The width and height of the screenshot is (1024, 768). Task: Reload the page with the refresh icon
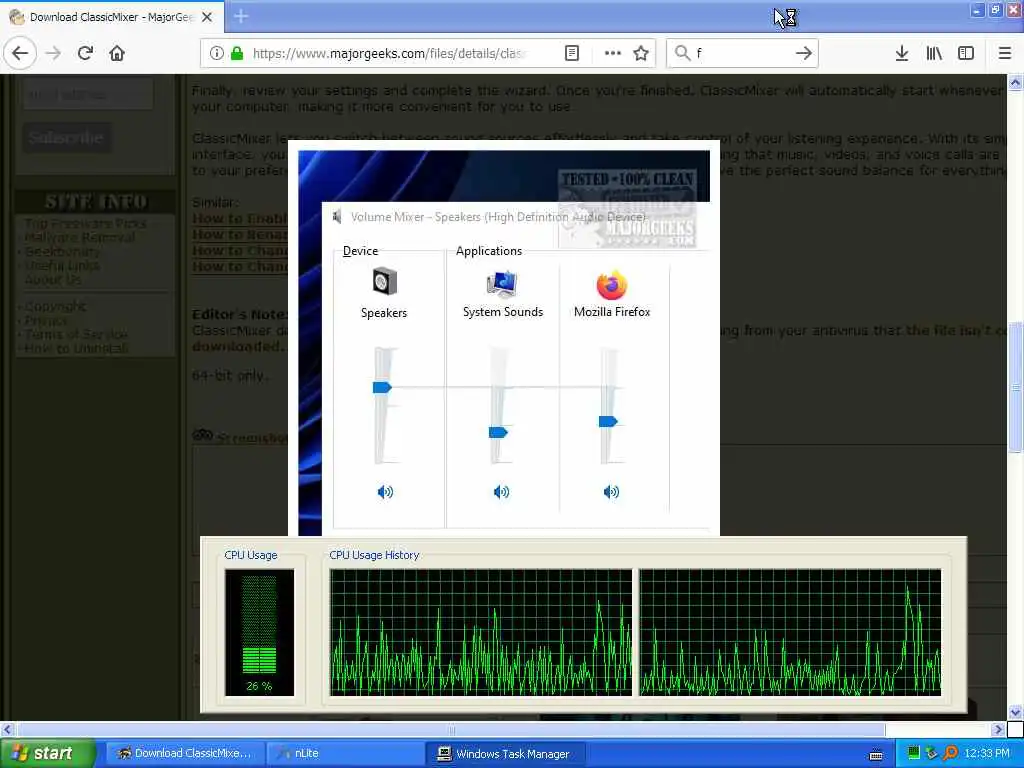(85, 53)
